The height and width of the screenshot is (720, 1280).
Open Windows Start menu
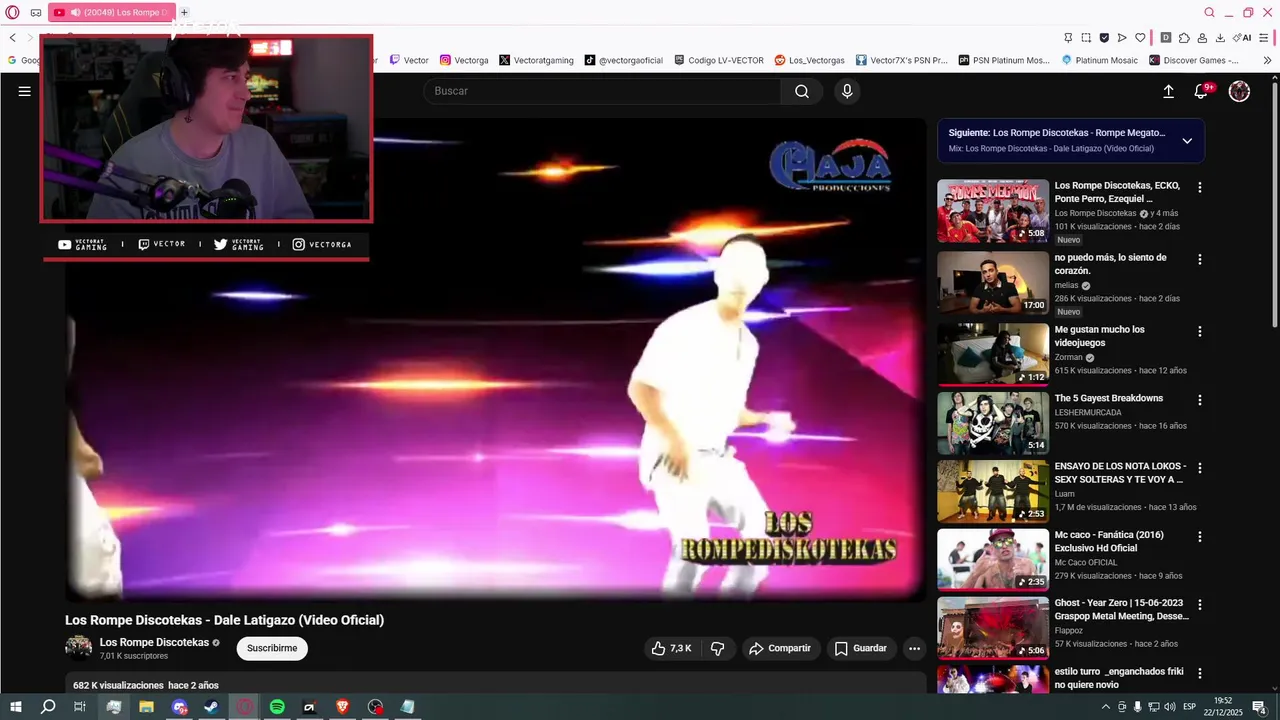pyautogui.click(x=16, y=707)
